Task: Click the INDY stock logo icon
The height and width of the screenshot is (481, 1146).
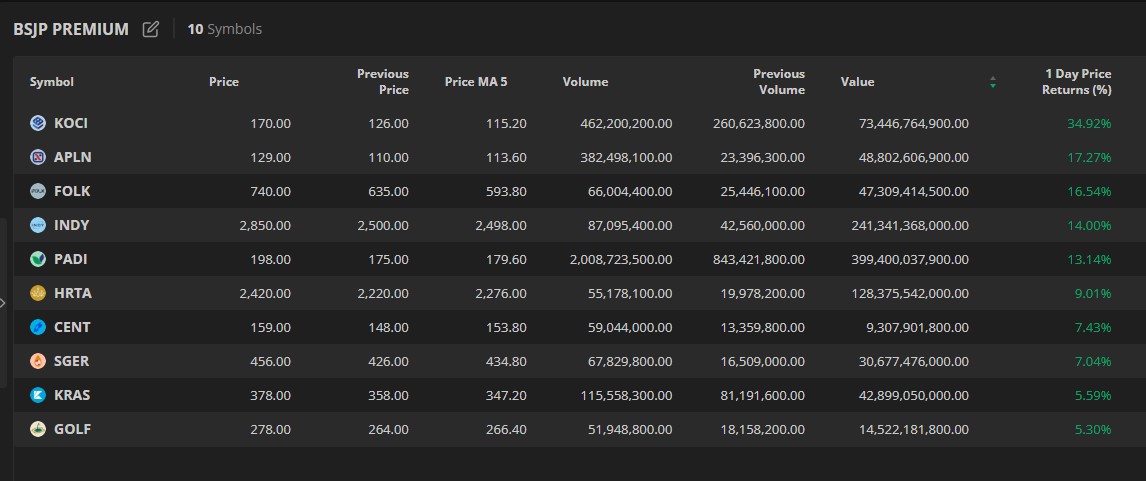Action: [38, 225]
